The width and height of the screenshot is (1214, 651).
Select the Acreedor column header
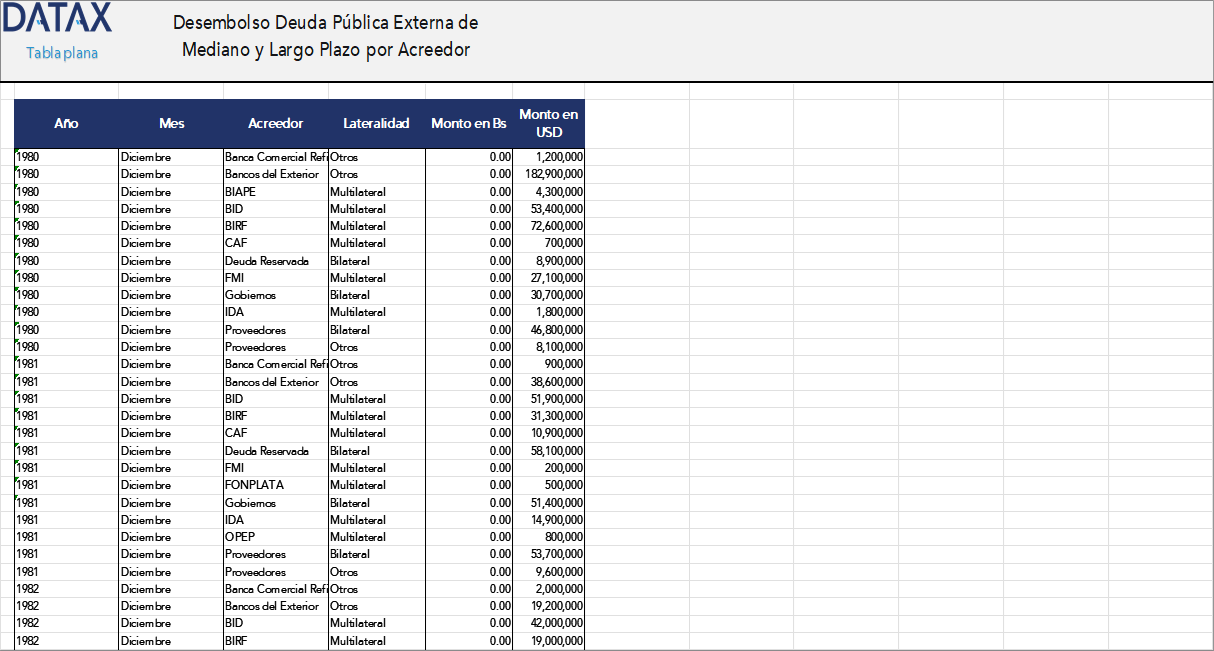pos(275,123)
